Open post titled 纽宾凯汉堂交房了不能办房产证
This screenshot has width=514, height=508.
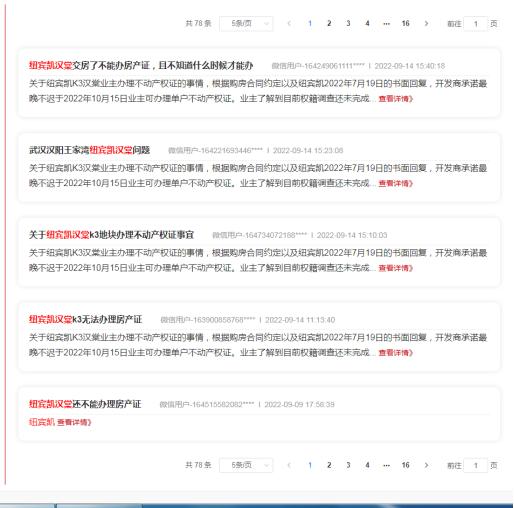pyautogui.click(x=141, y=65)
